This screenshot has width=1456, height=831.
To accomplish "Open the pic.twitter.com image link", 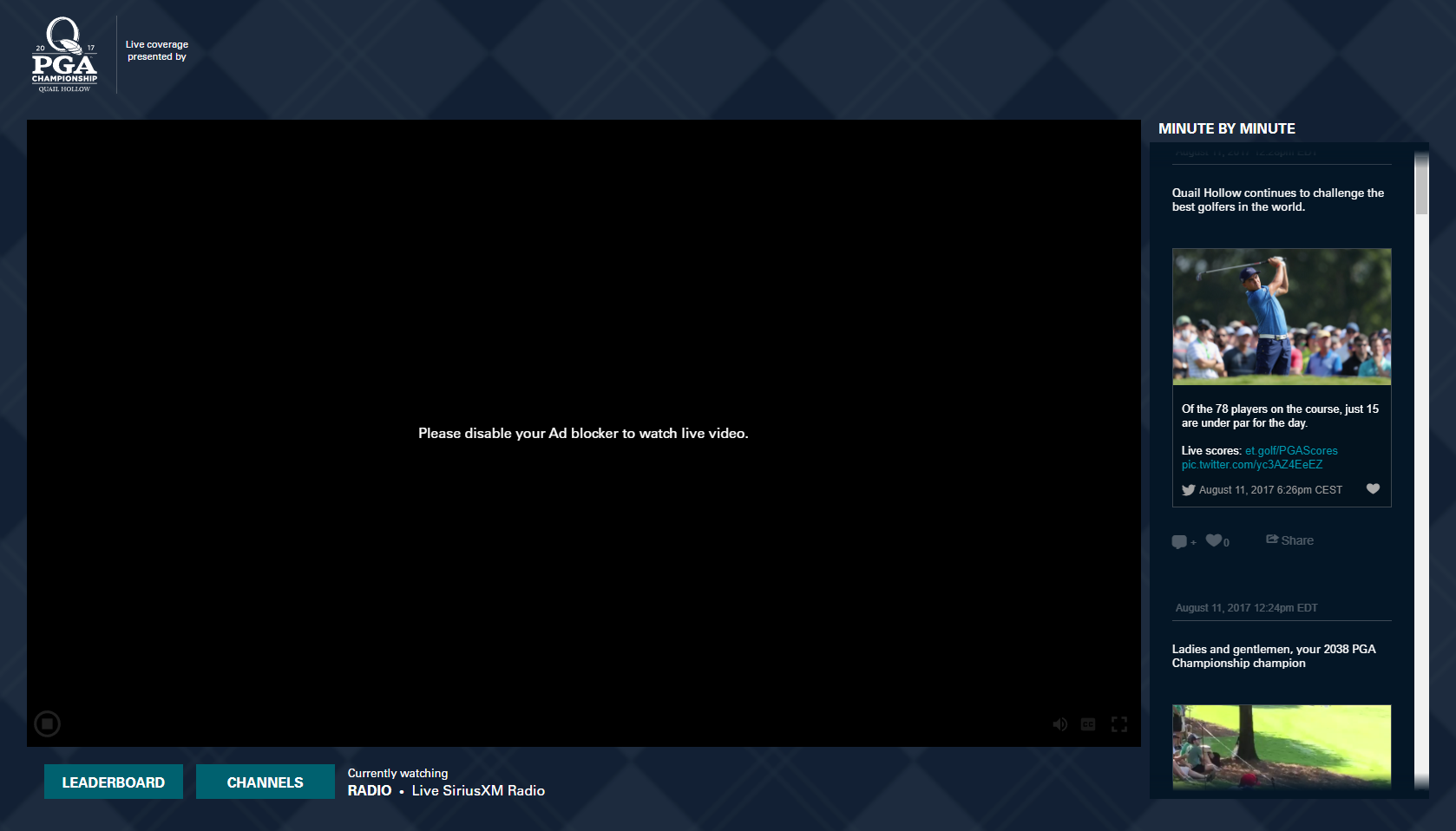I will [1251, 464].
